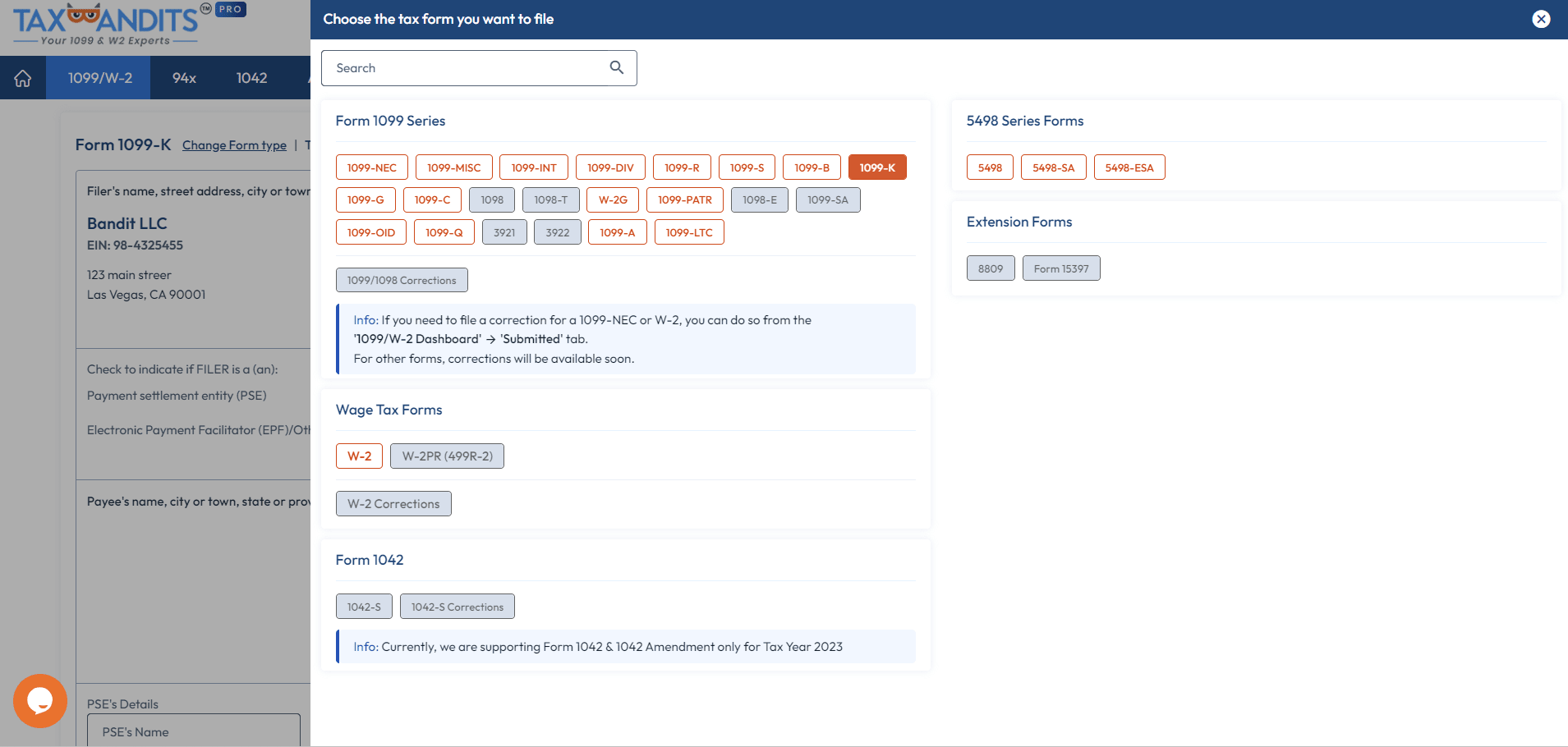
Task: Click the search magnifier icon
Action: point(617,67)
